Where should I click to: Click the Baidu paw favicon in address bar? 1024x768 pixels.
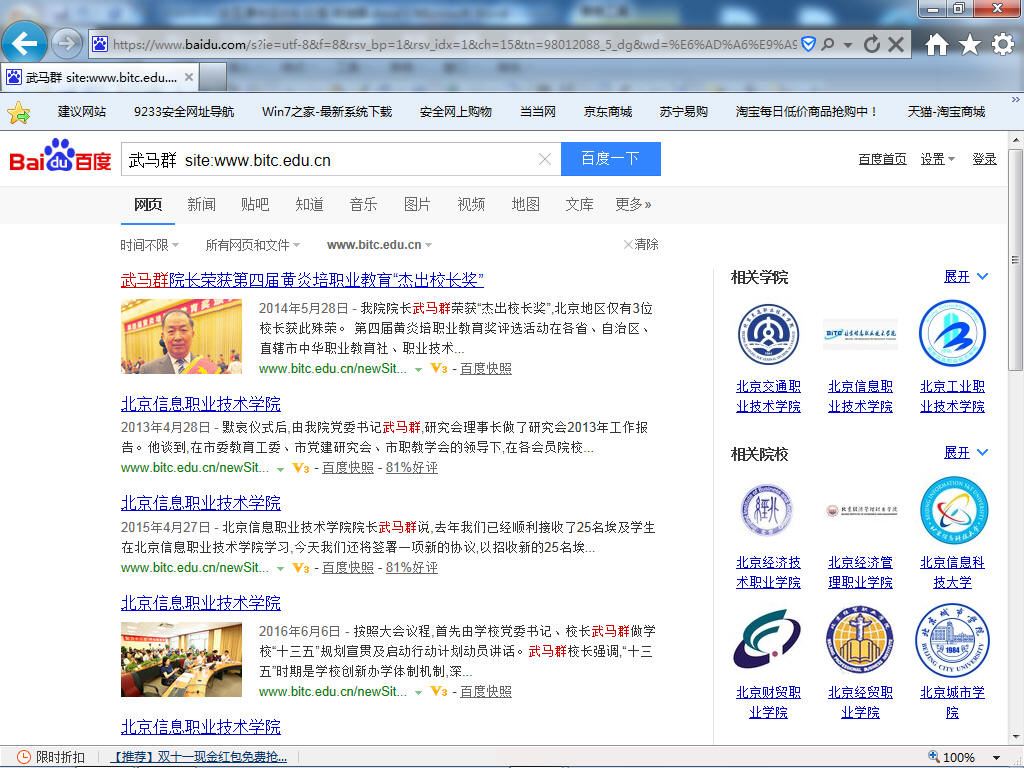click(100, 44)
